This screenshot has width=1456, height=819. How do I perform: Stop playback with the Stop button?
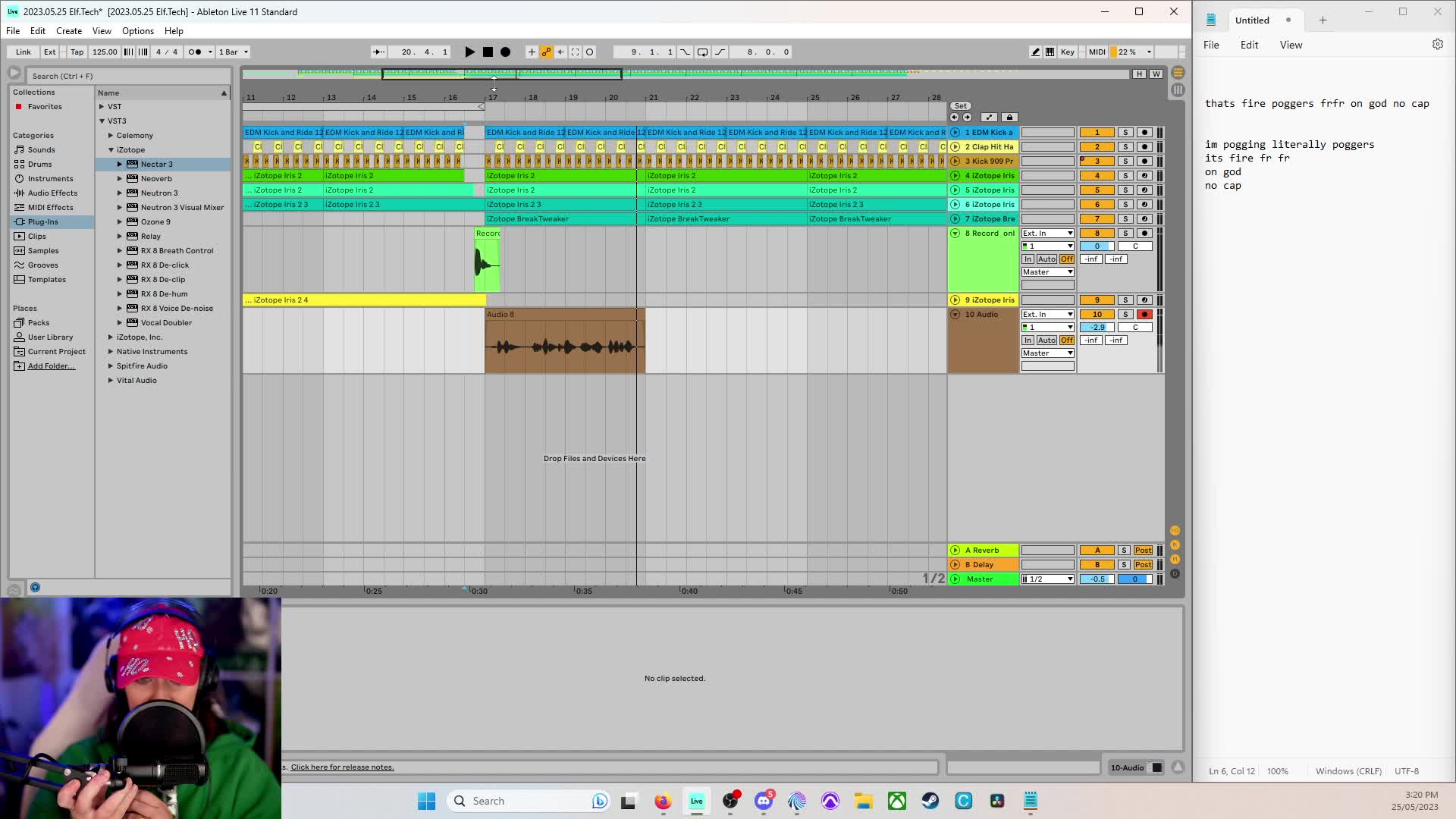pyautogui.click(x=488, y=52)
